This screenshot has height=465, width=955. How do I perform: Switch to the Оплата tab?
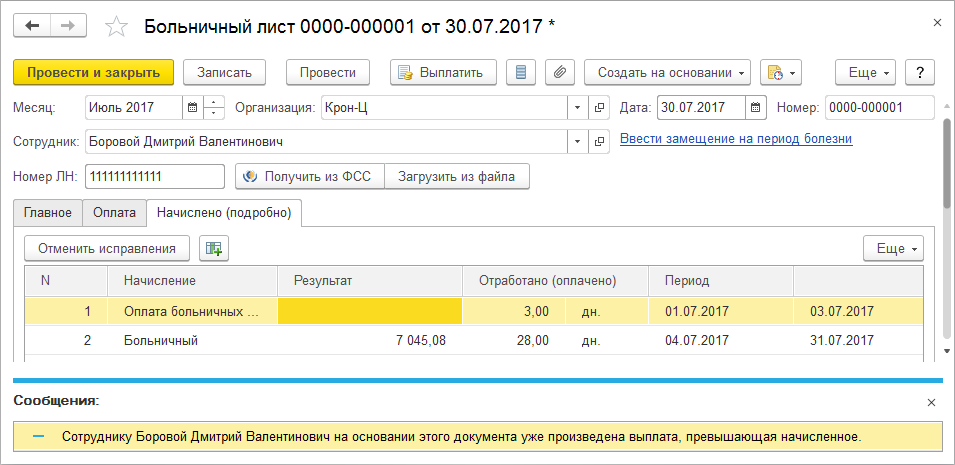114,212
